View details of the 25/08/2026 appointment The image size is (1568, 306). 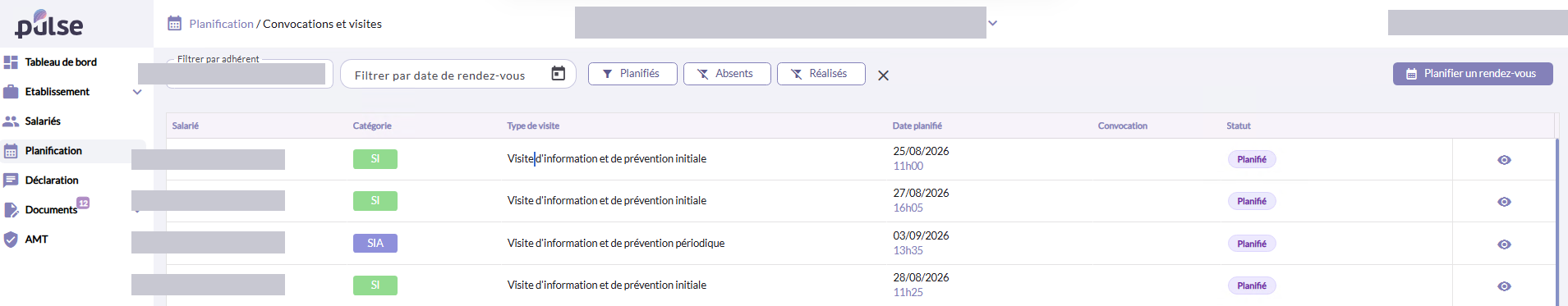(x=1504, y=160)
